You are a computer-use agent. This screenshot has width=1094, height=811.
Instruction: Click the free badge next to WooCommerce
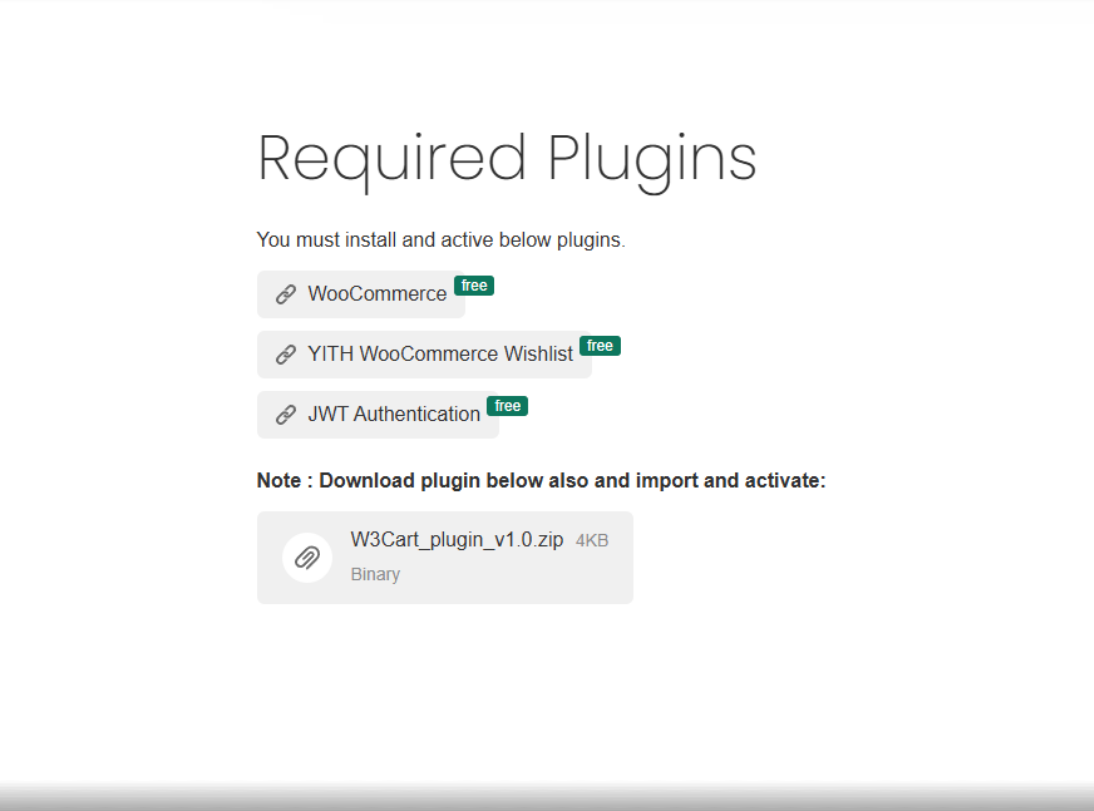pyautogui.click(x=474, y=285)
